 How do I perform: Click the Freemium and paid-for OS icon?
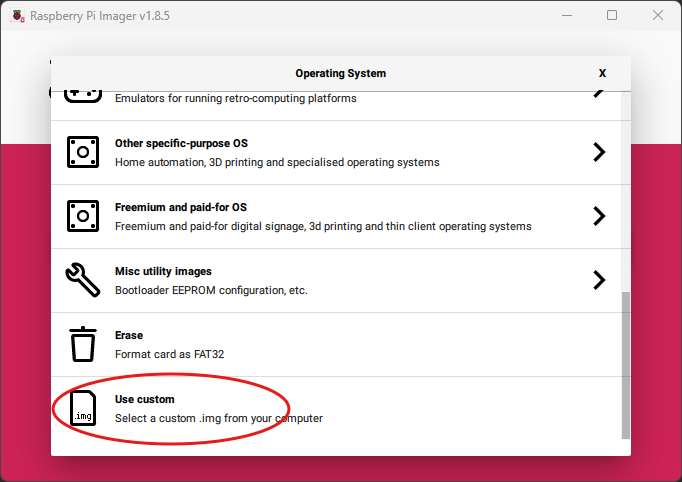(x=83, y=216)
